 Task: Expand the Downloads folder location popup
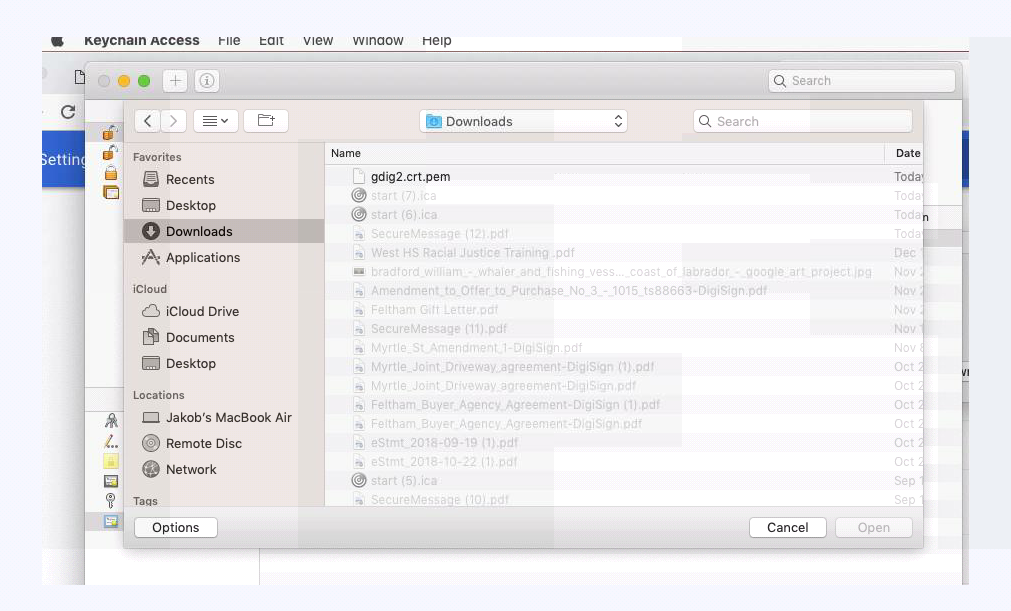click(x=524, y=121)
